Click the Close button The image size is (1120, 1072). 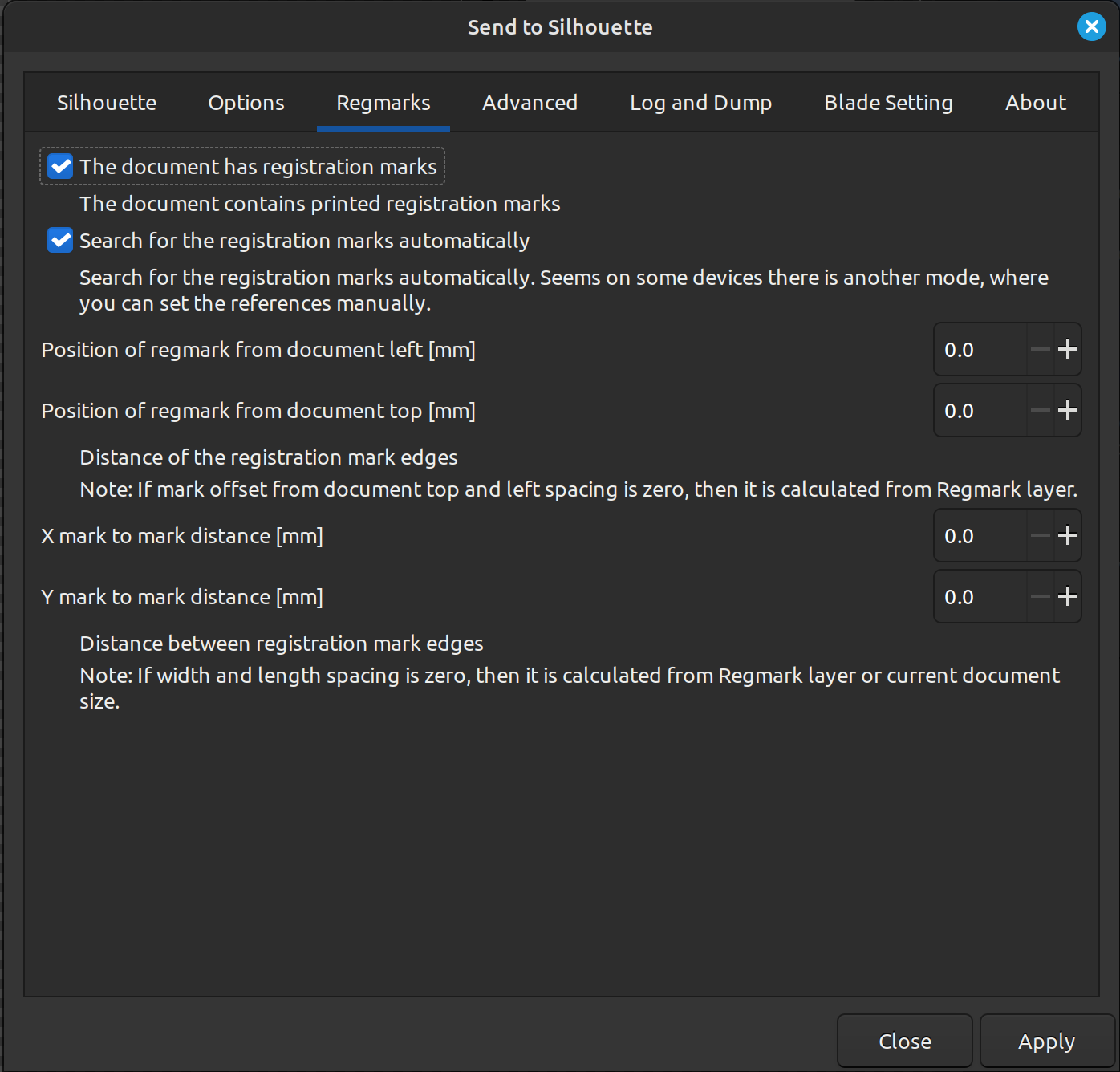[x=905, y=1041]
